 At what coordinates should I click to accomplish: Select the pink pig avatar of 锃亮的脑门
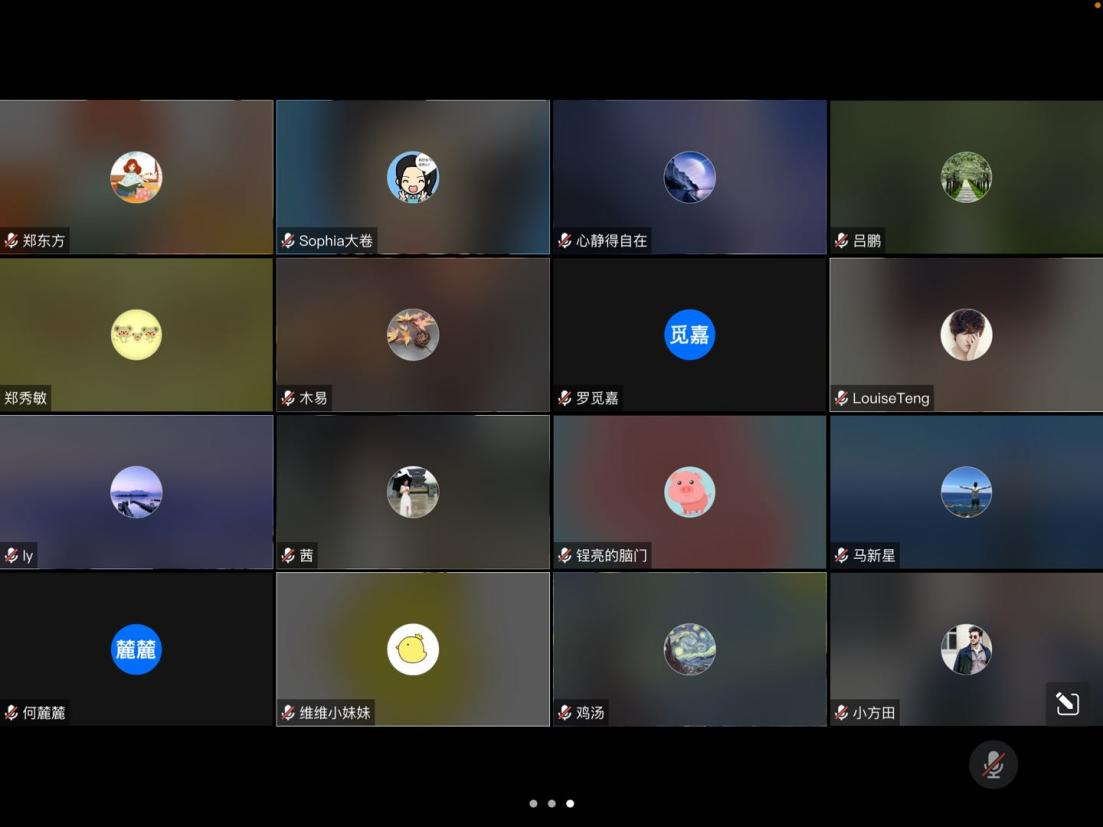click(689, 492)
